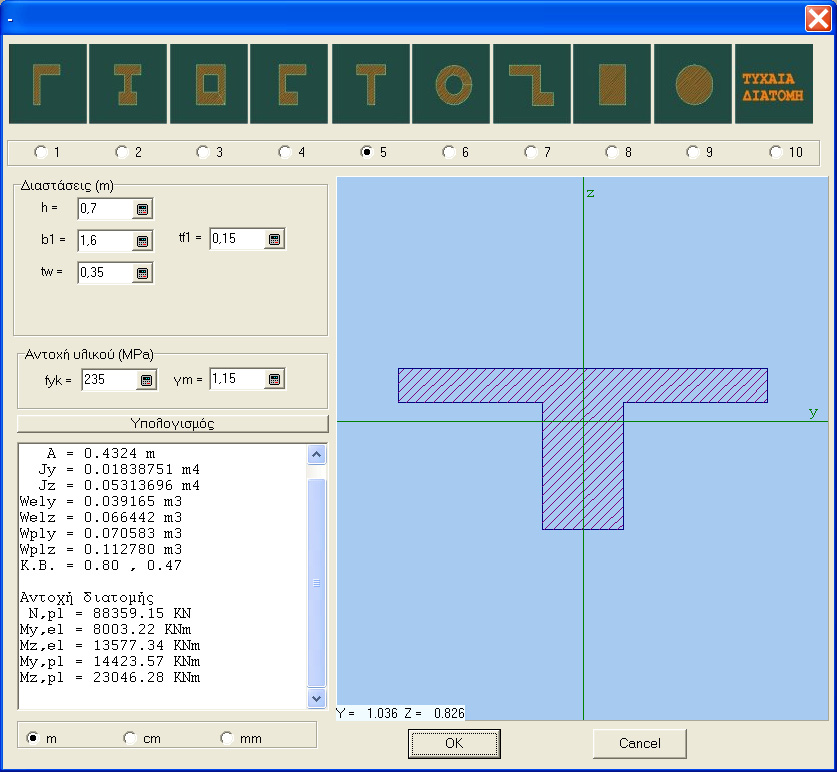The height and width of the screenshot is (772, 837).
Task: Click the 'Wplz = 0.112780 m3' line
Action: tap(101, 550)
